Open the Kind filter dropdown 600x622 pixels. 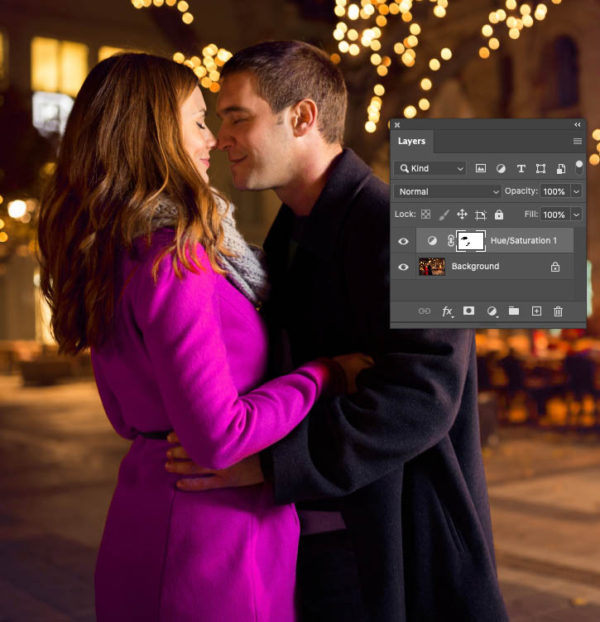point(430,169)
